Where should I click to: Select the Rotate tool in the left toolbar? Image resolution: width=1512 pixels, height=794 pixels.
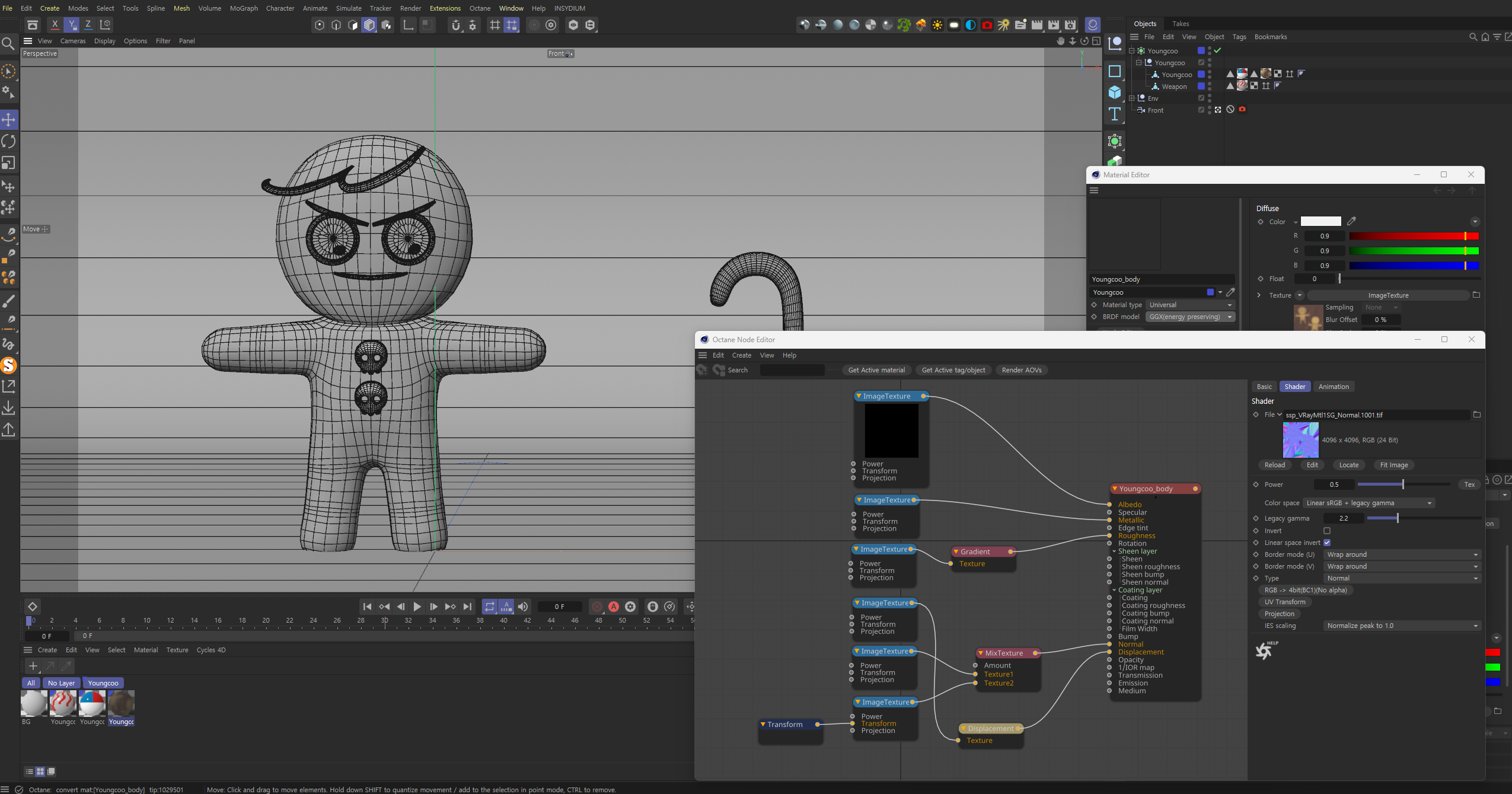[9, 141]
